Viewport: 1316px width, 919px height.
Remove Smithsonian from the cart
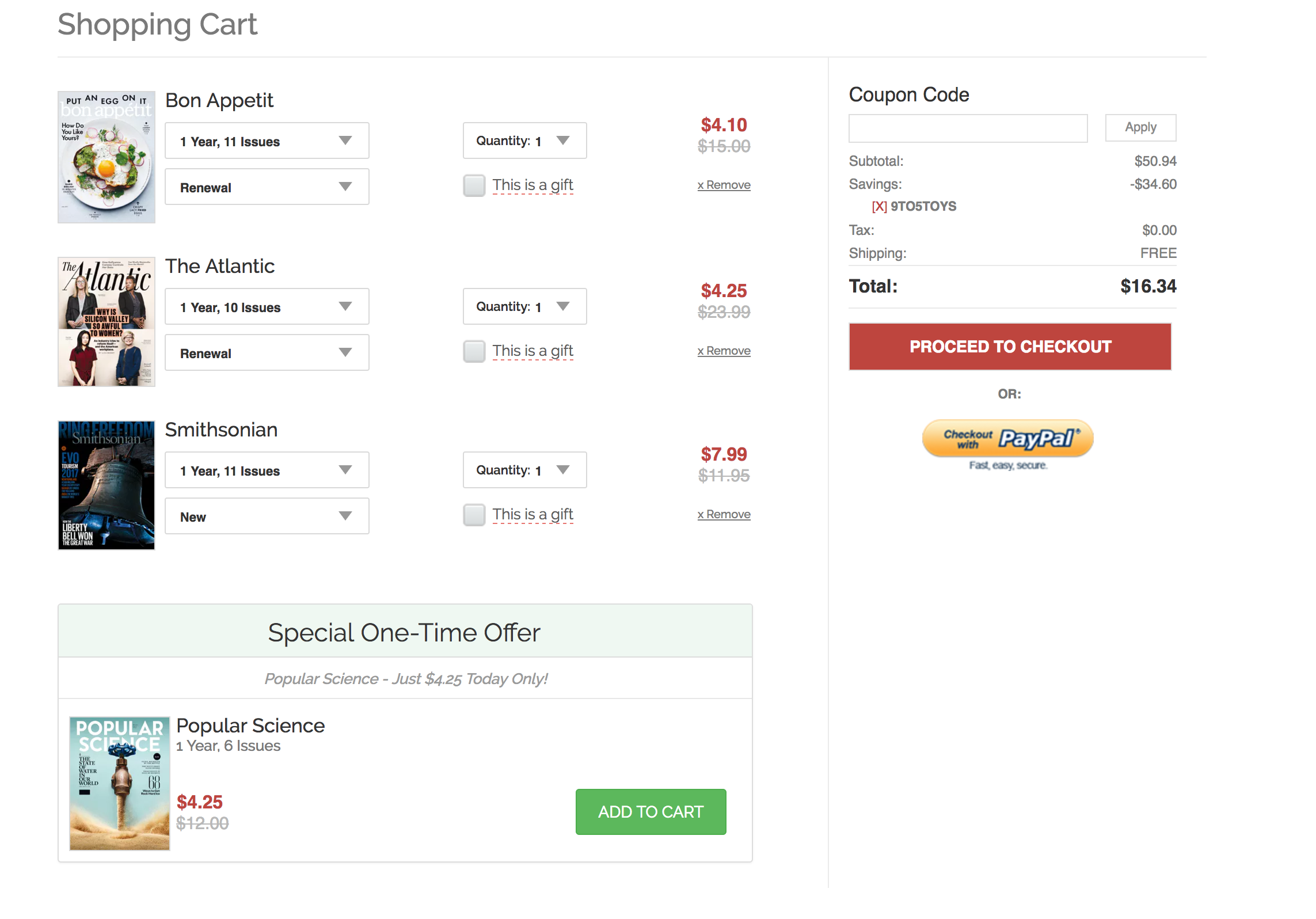pyautogui.click(x=724, y=514)
